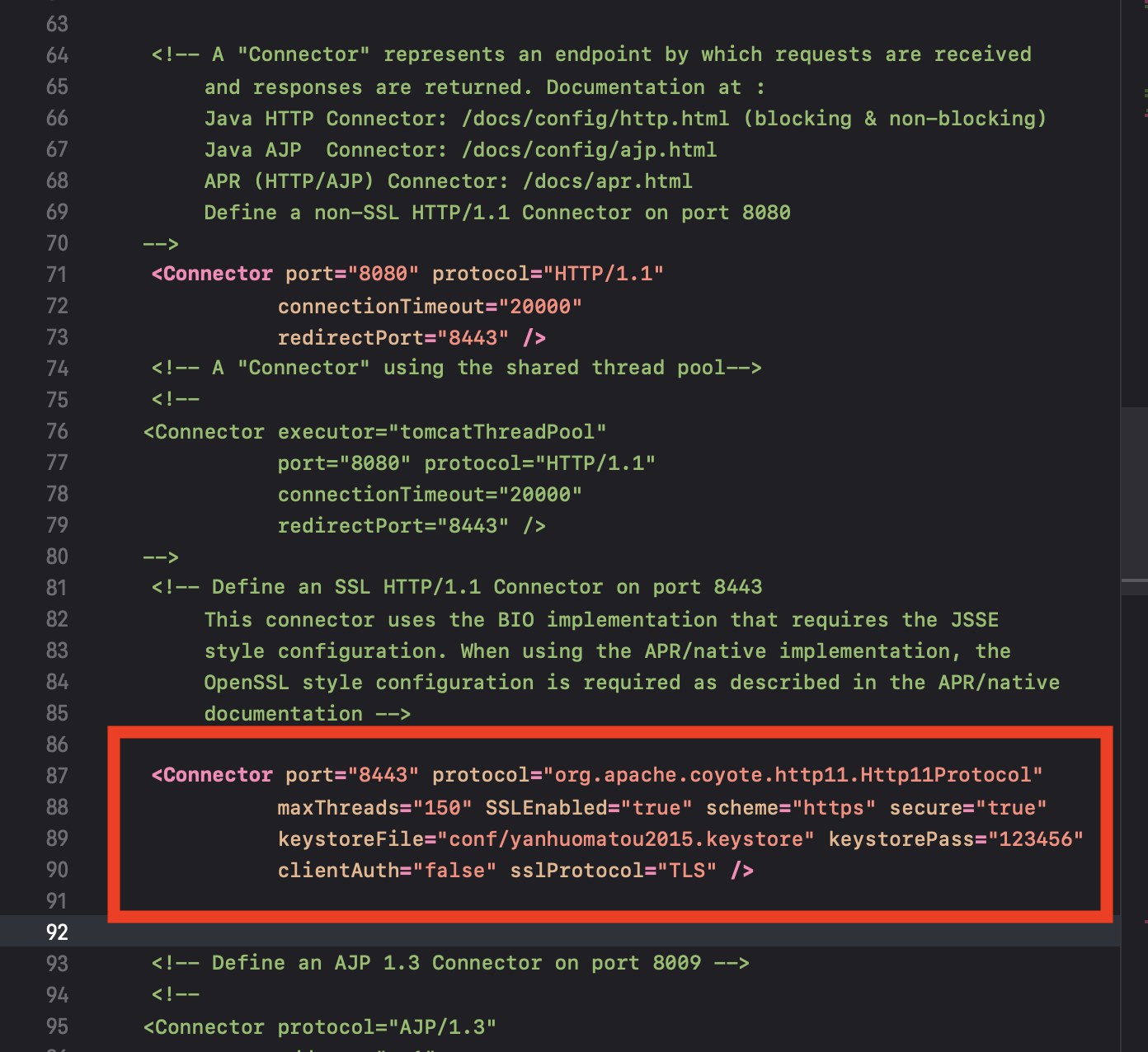Screen dimensions: 1148x1052
Task: Click clientAuth="false" attribute
Action: [387, 871]
